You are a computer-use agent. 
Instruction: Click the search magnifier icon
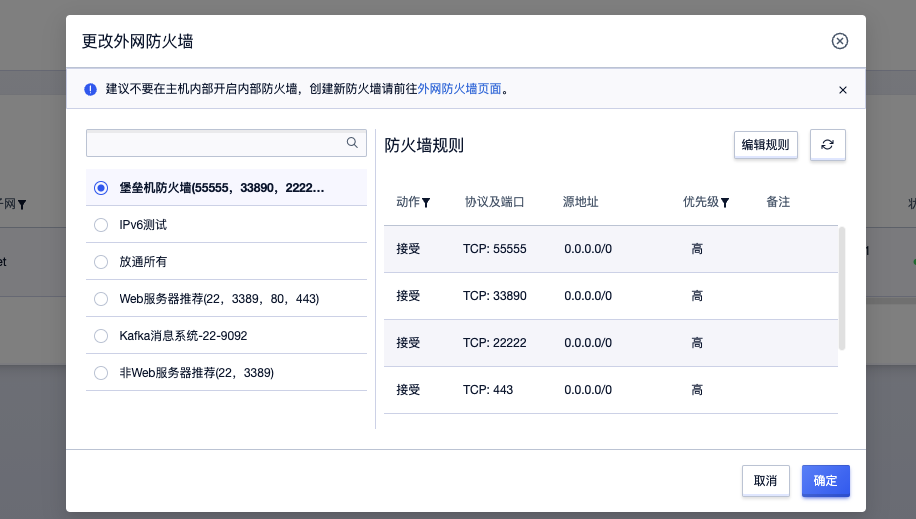click(x=352, y=143)
